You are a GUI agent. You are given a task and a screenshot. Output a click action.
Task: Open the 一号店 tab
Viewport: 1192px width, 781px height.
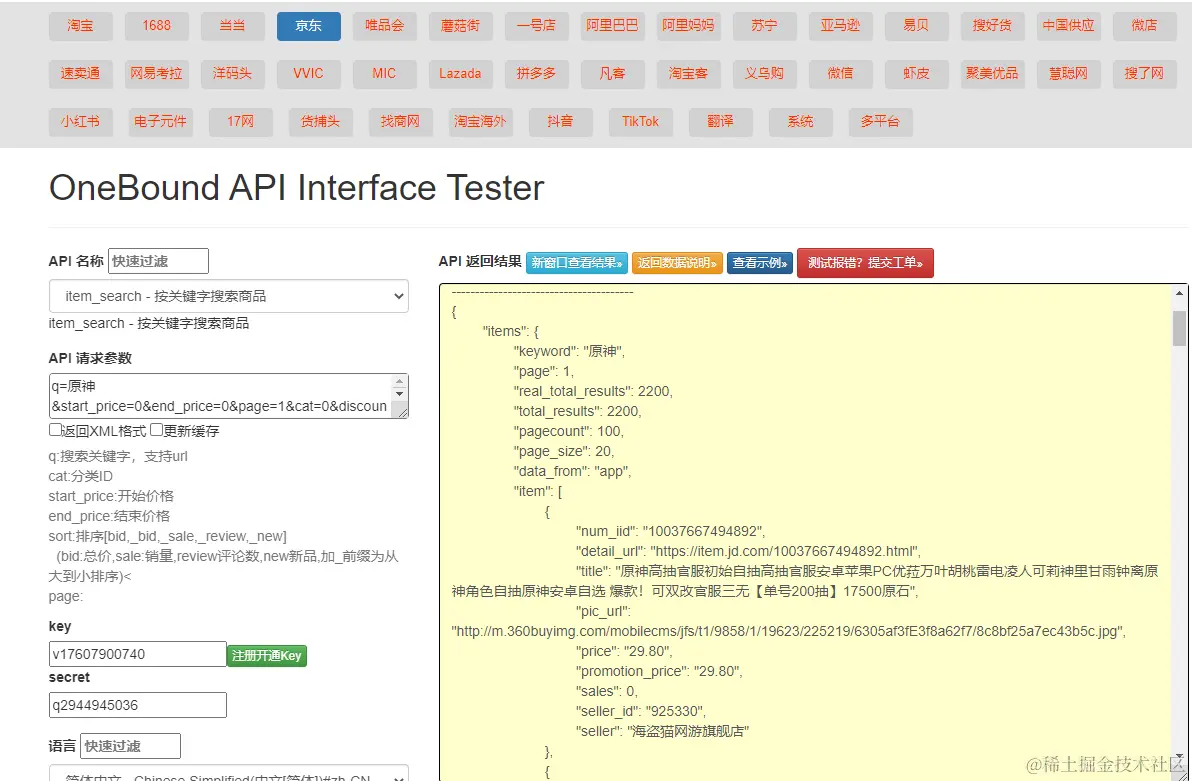537,26
